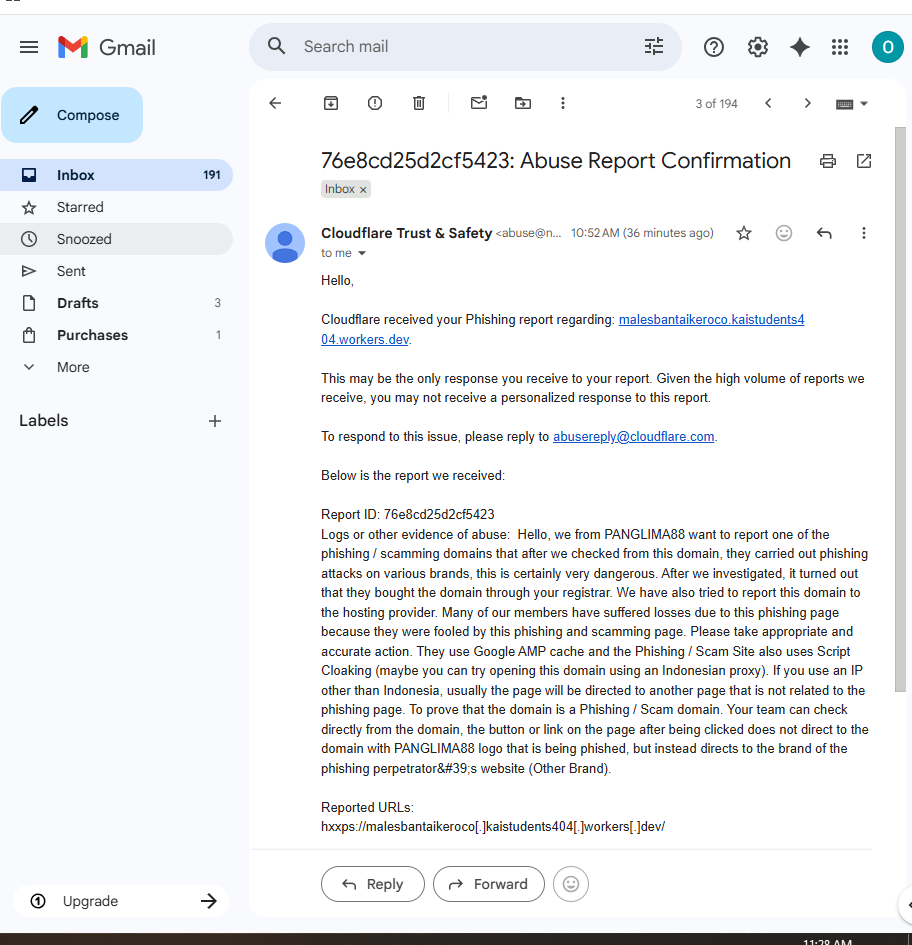Open email in new window
Viewport: 912px width, 945px height.
864,161
